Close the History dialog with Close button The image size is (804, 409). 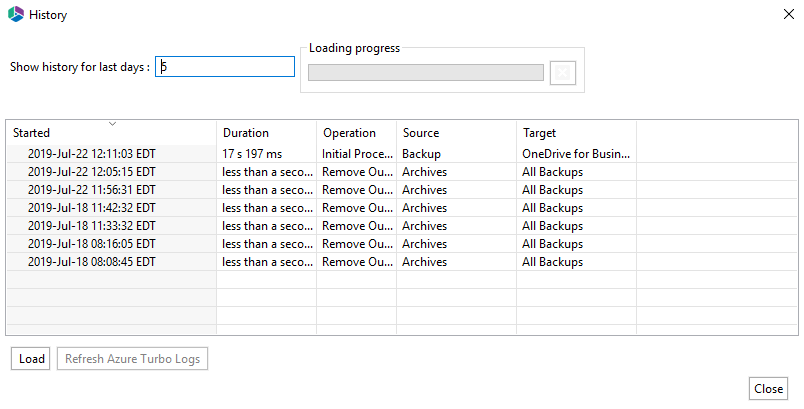coord(768,389)
